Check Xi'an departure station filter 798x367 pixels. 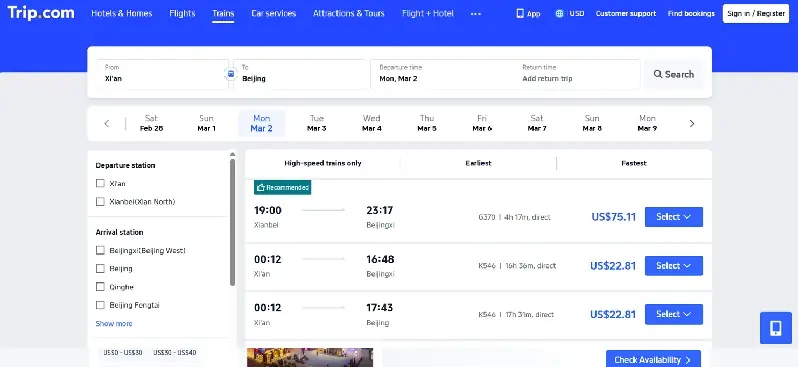(100, 183)
